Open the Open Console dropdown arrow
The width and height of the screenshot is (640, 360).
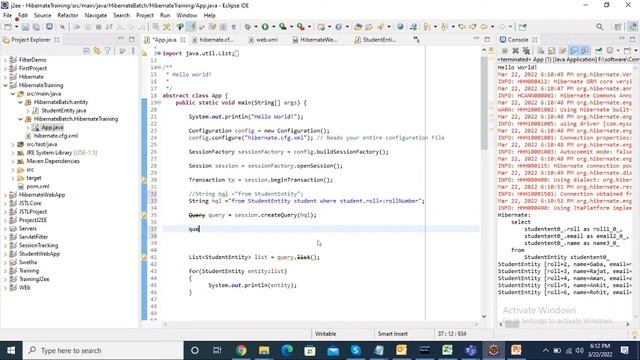point(636,51)
